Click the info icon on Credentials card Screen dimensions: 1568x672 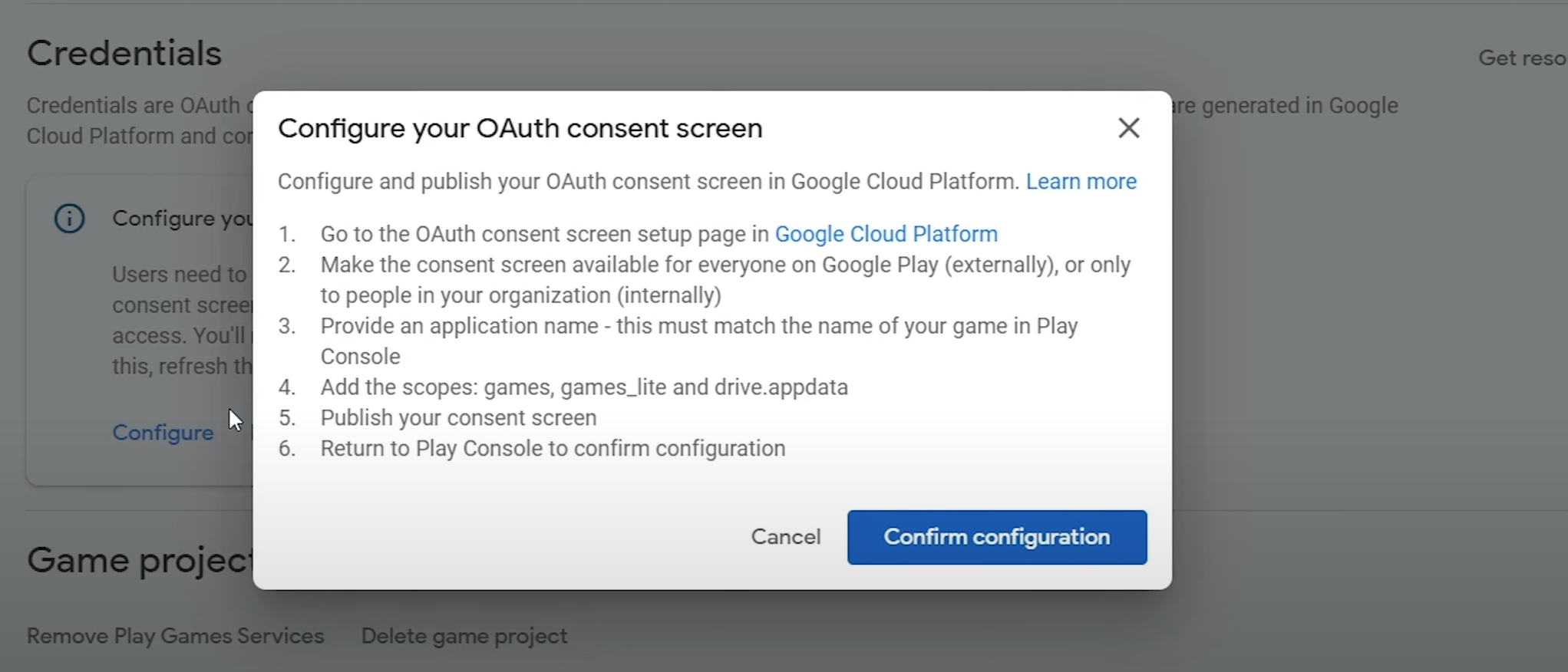[x=69, y=219]
